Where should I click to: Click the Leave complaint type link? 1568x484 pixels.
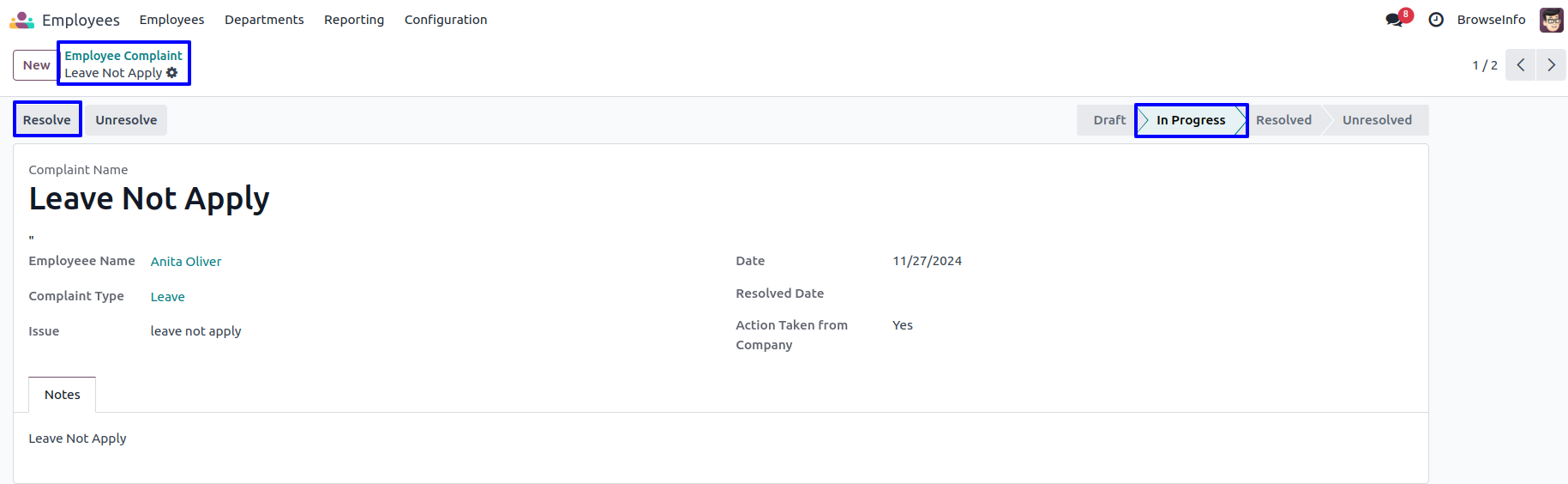168,297
